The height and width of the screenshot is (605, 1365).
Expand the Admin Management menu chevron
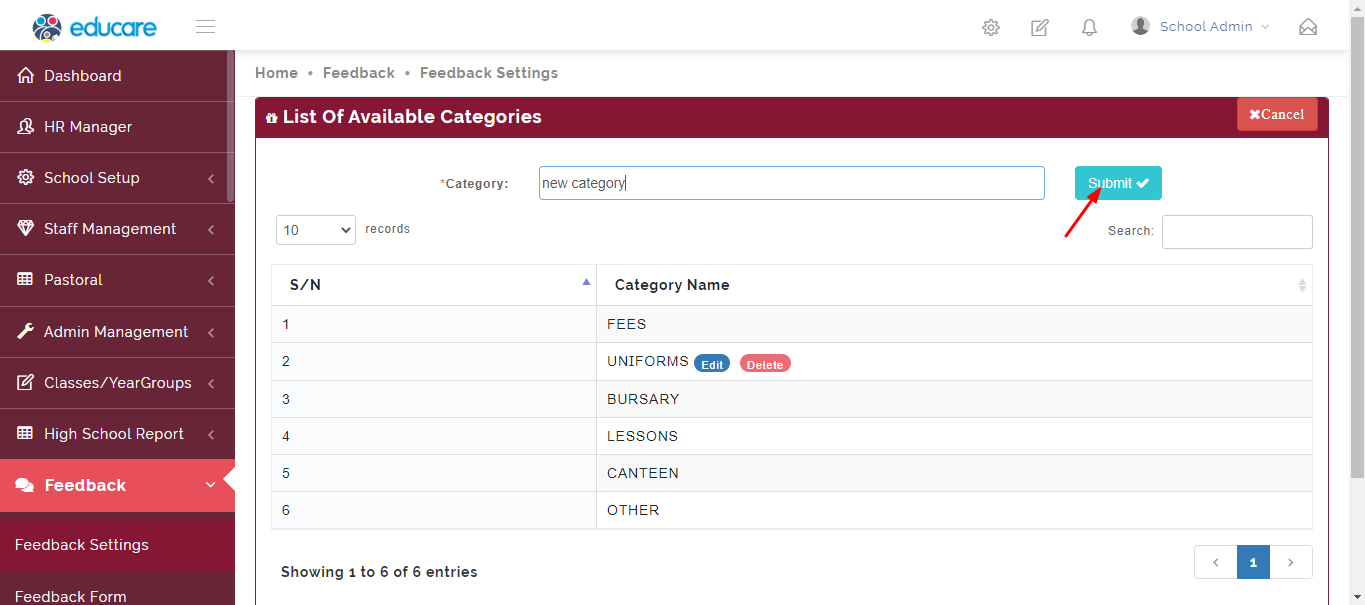[x=211, y=333]
